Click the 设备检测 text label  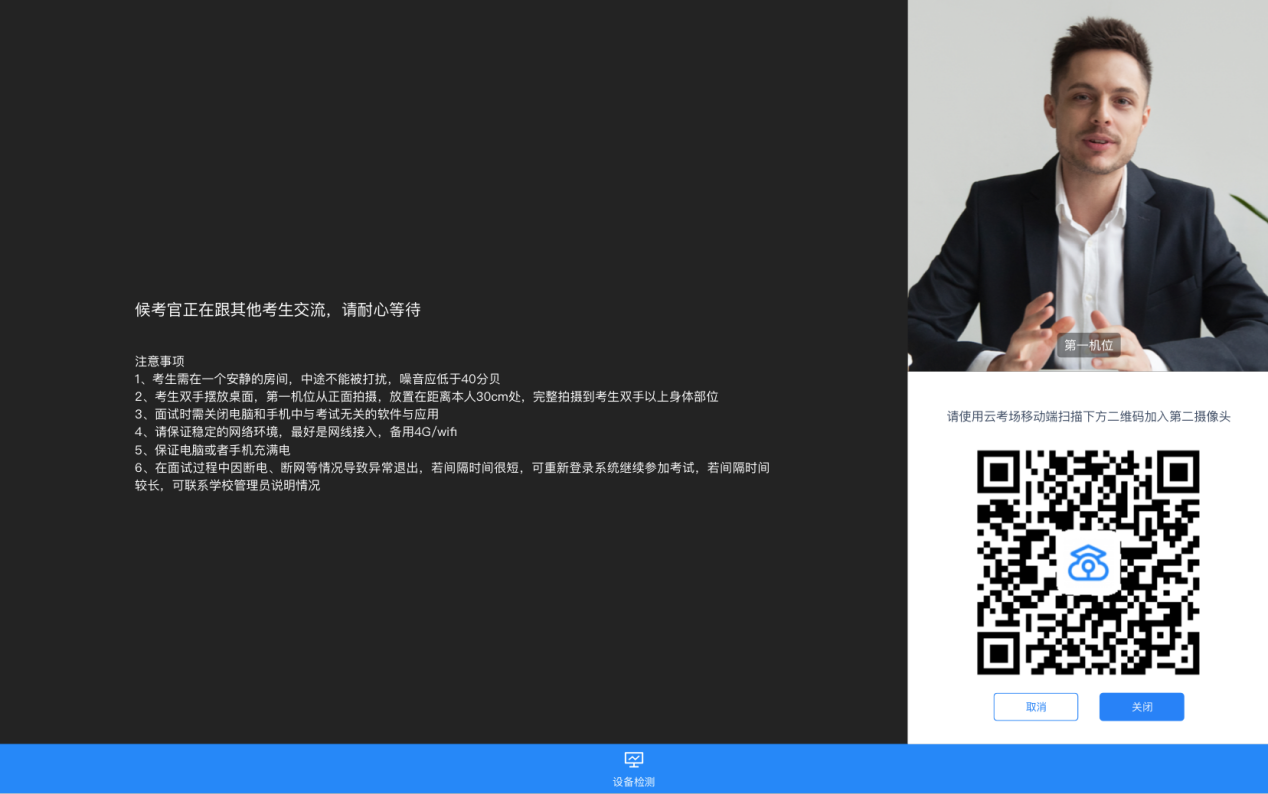(x=633, y=782)
